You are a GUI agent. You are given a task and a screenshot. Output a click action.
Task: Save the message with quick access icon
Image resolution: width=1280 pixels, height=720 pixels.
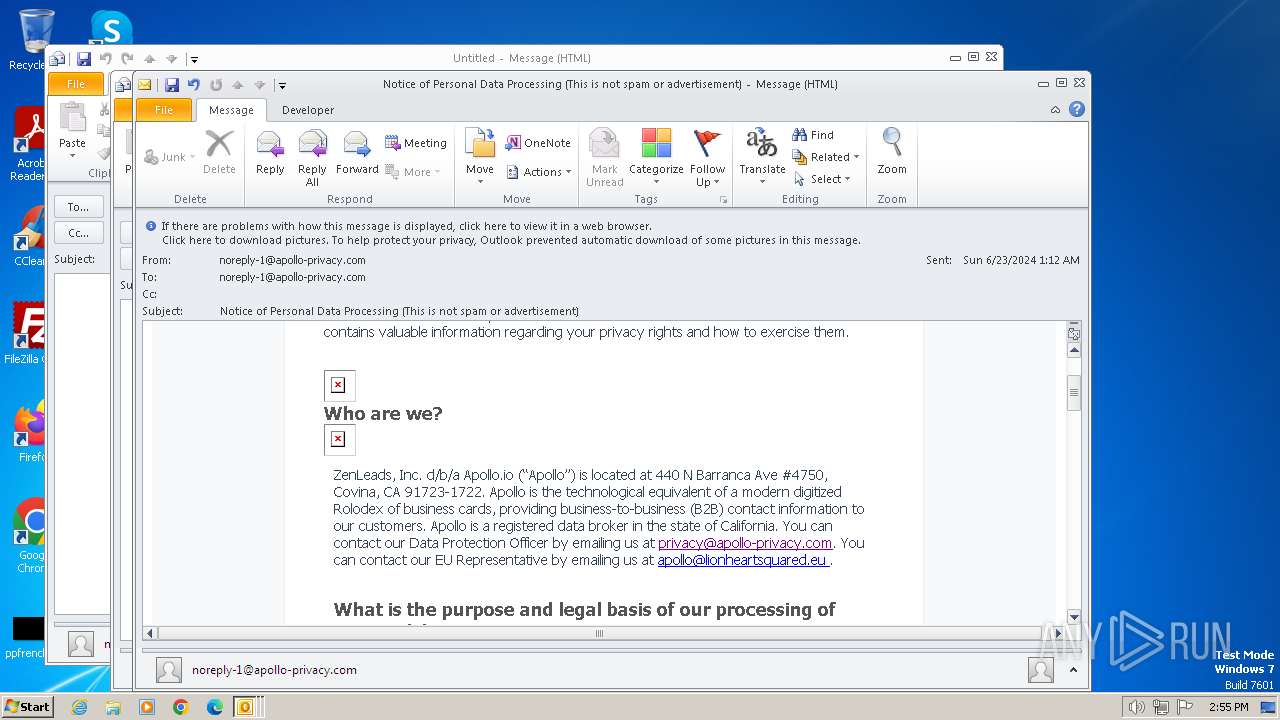coord(172,85)
